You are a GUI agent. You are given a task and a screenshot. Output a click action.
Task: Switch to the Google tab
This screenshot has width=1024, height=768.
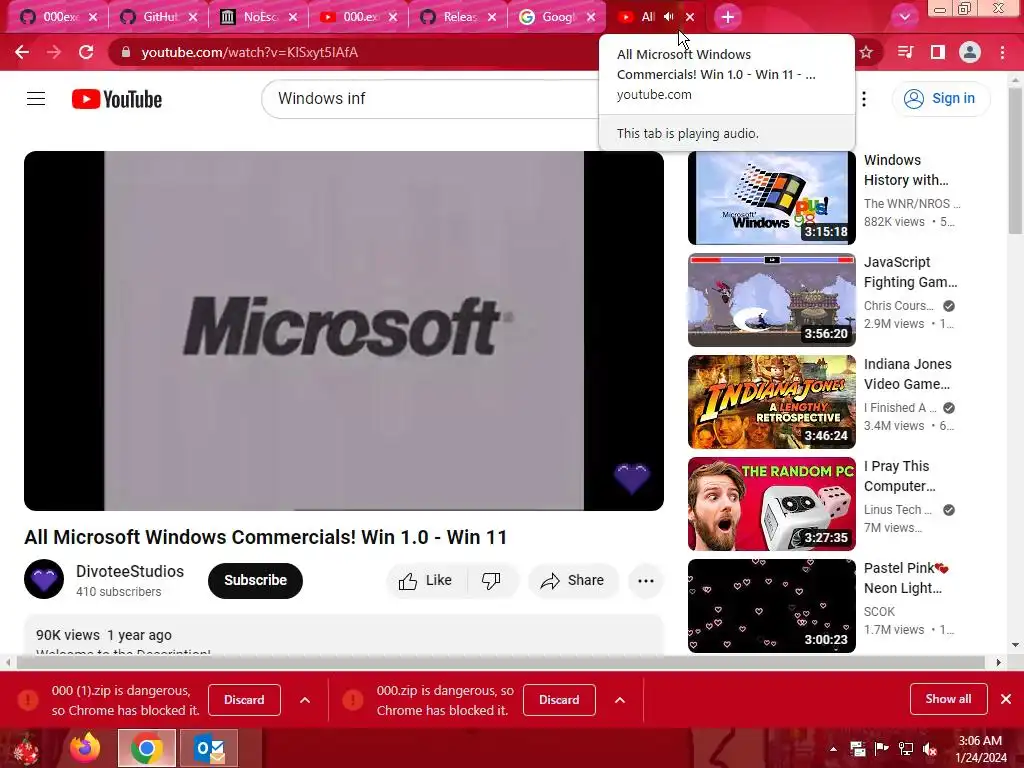click(x=556, y=17)
